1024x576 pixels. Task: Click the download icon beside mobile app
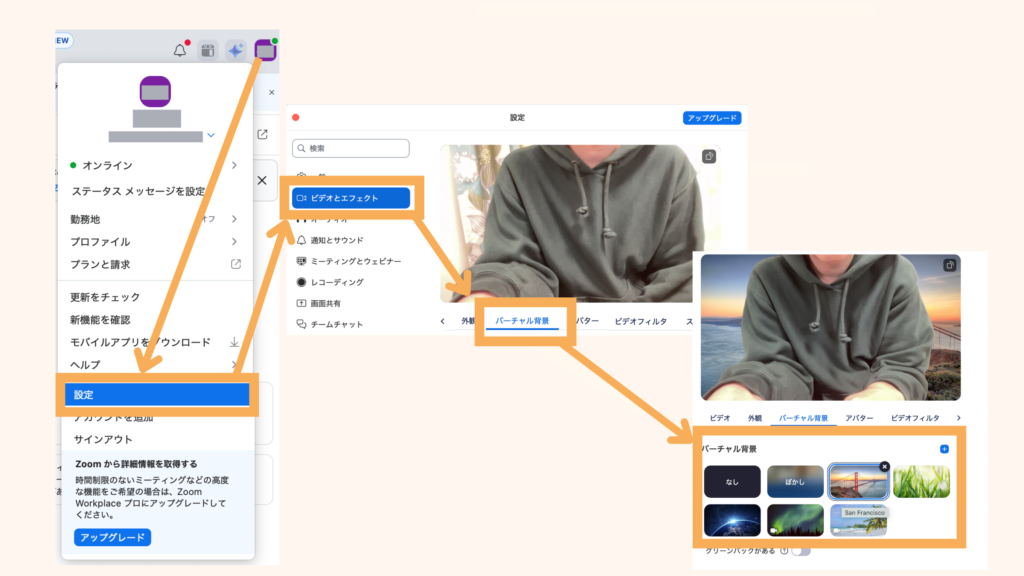pyautogui.click(x=235, y=342)
